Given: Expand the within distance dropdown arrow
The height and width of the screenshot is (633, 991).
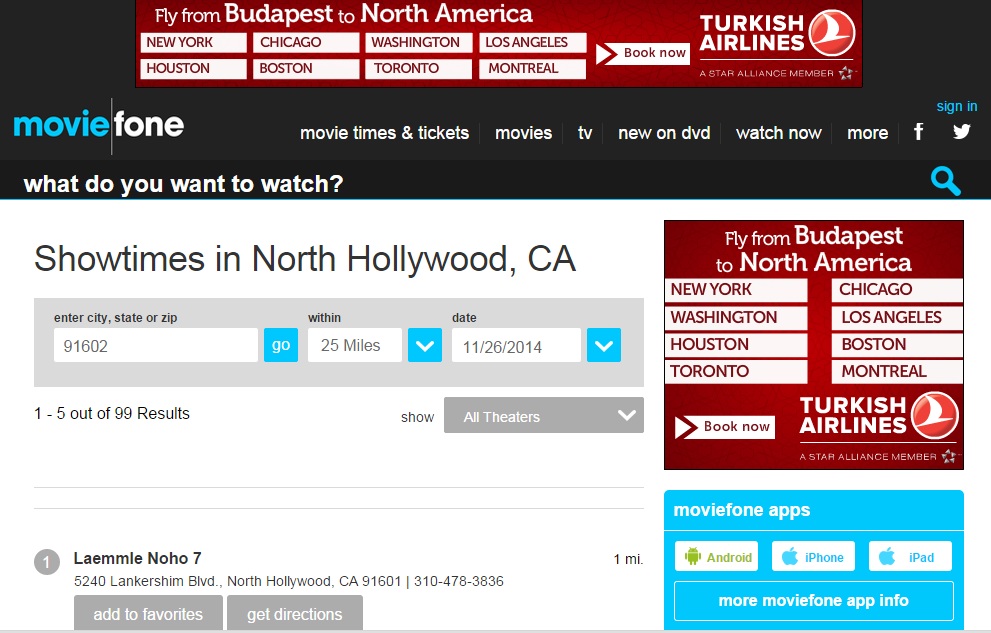Looking at the screenshot, I should pos(425,345).
